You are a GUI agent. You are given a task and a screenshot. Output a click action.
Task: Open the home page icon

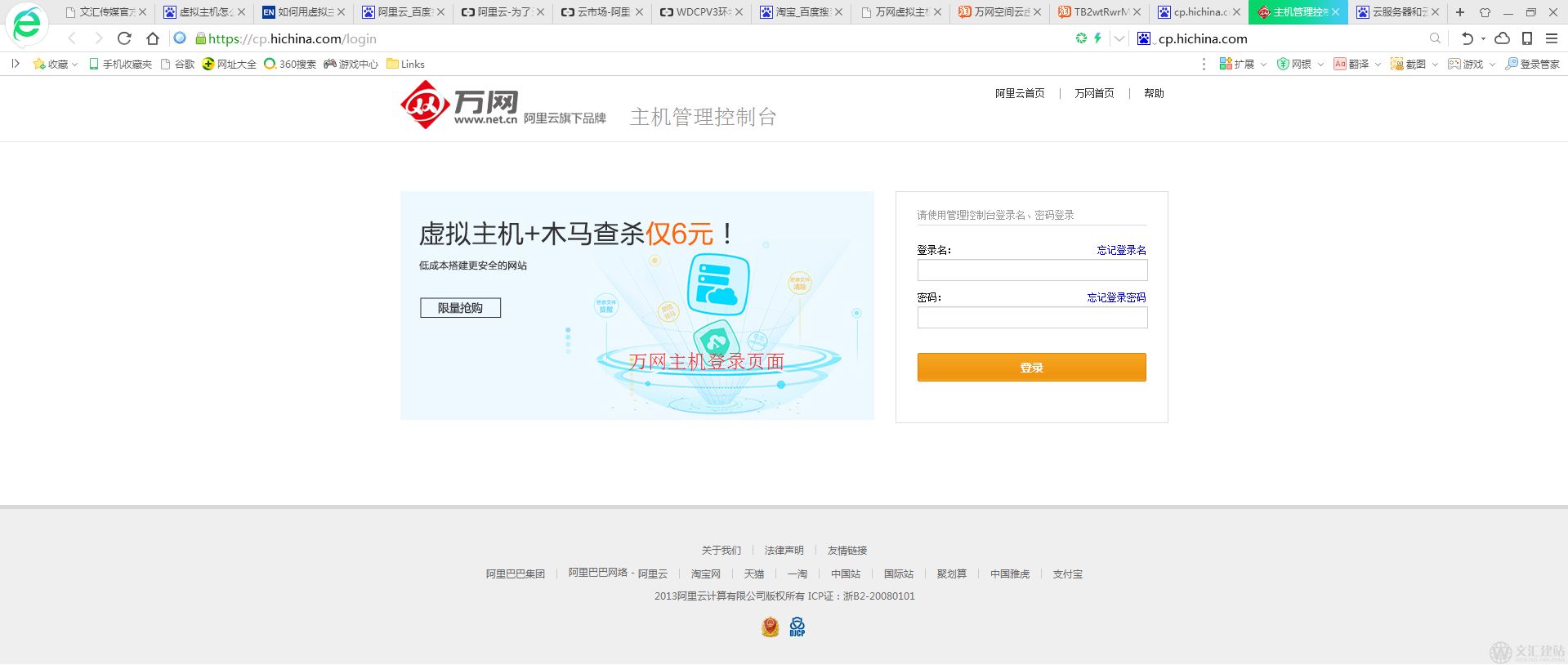pos(152,38)
